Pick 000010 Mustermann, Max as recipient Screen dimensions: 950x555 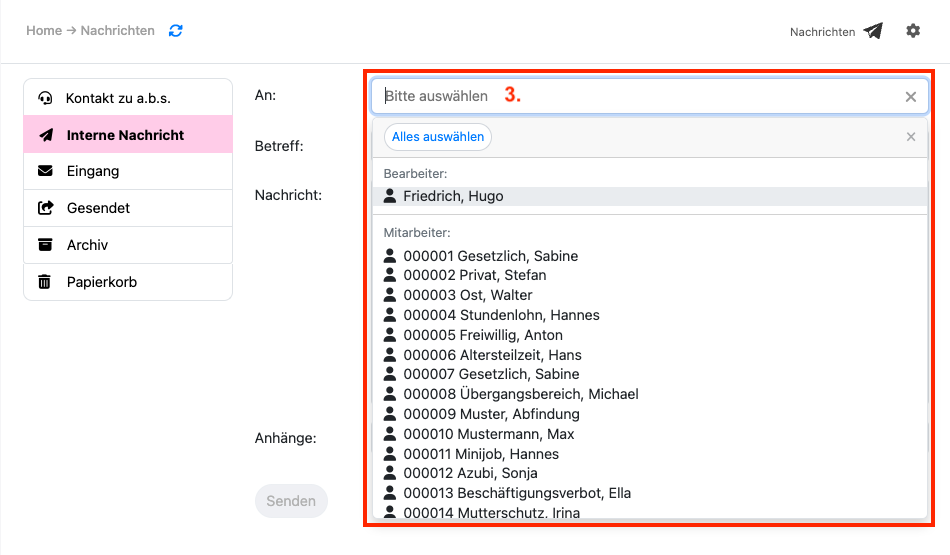click(488, 434)
